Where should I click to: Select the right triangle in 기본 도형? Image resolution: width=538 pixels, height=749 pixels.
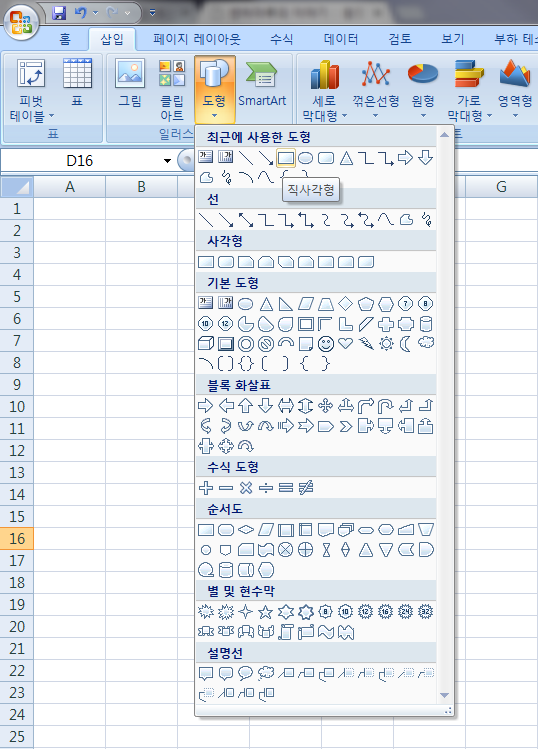coord(286,303)
